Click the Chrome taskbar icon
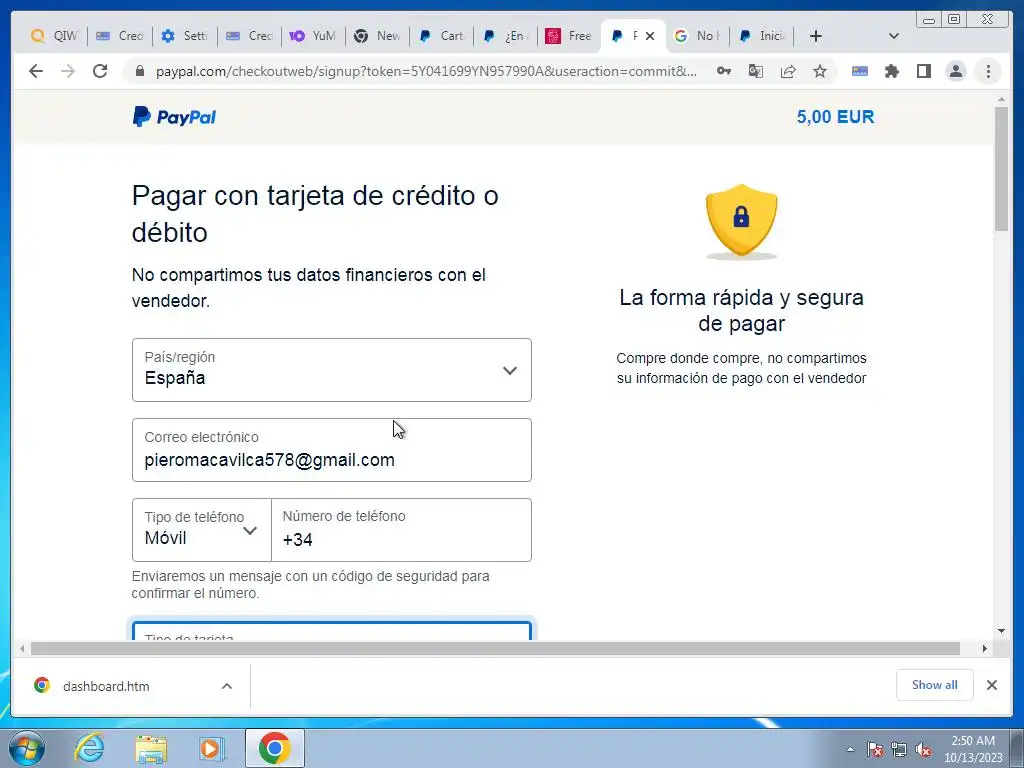Image resolution: width=1024 pixels, height=768 pixels. coord(275,748)
